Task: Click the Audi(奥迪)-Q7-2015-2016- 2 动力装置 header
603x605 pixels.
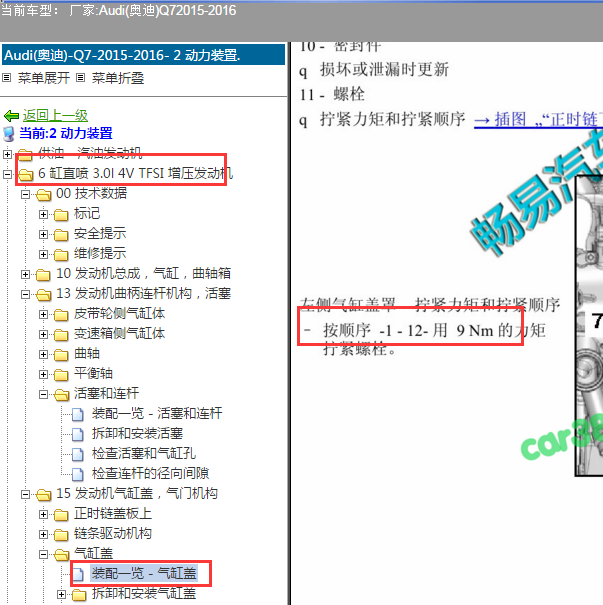Action: pos(144,55)
